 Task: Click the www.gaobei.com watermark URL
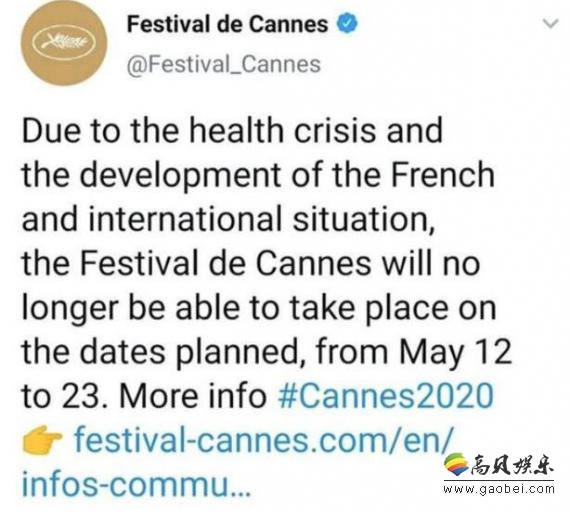pos(499,489)
